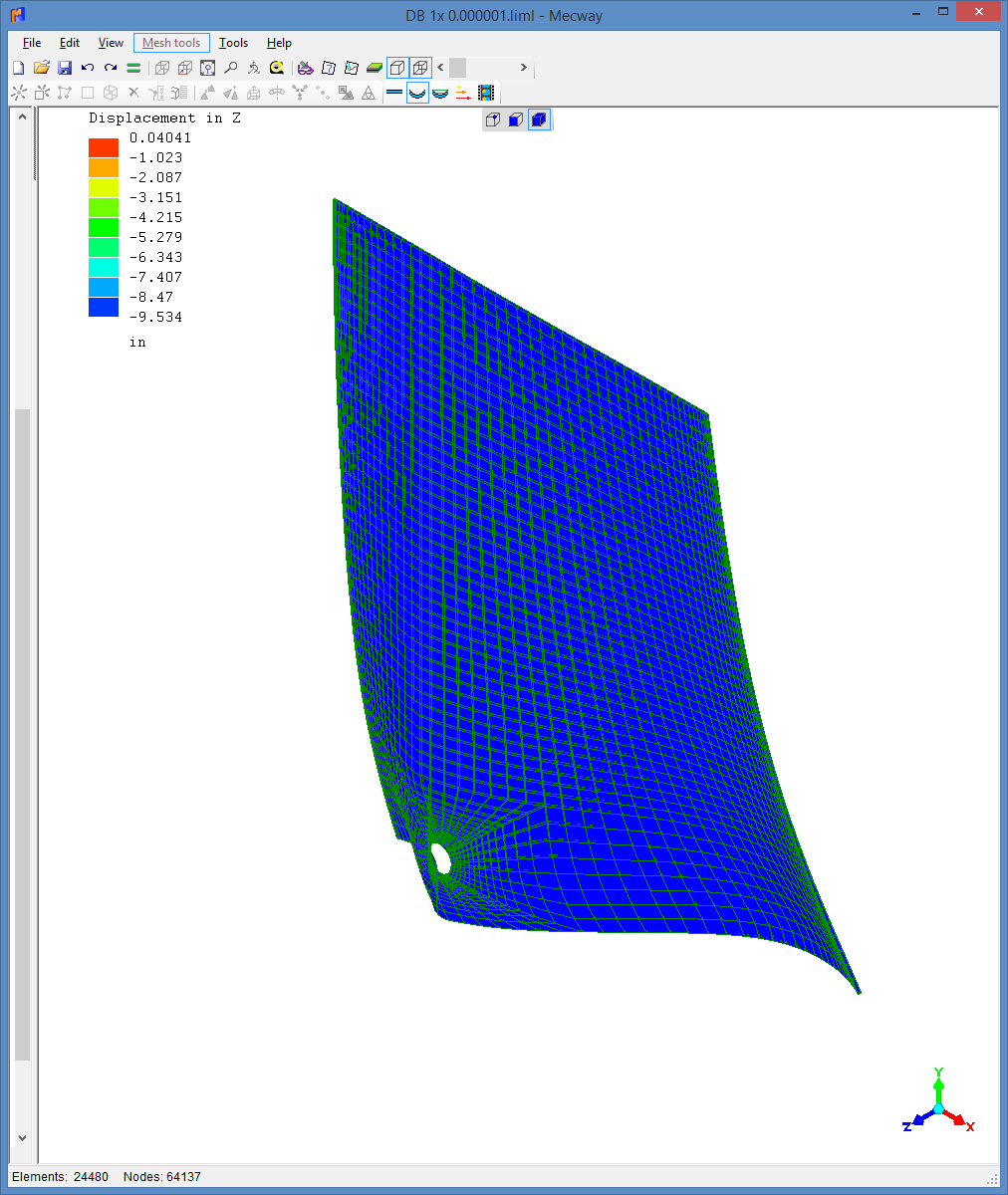Click the 'in' units label under the legend
Viewport: 1008px width, 1195px height.
137,342
